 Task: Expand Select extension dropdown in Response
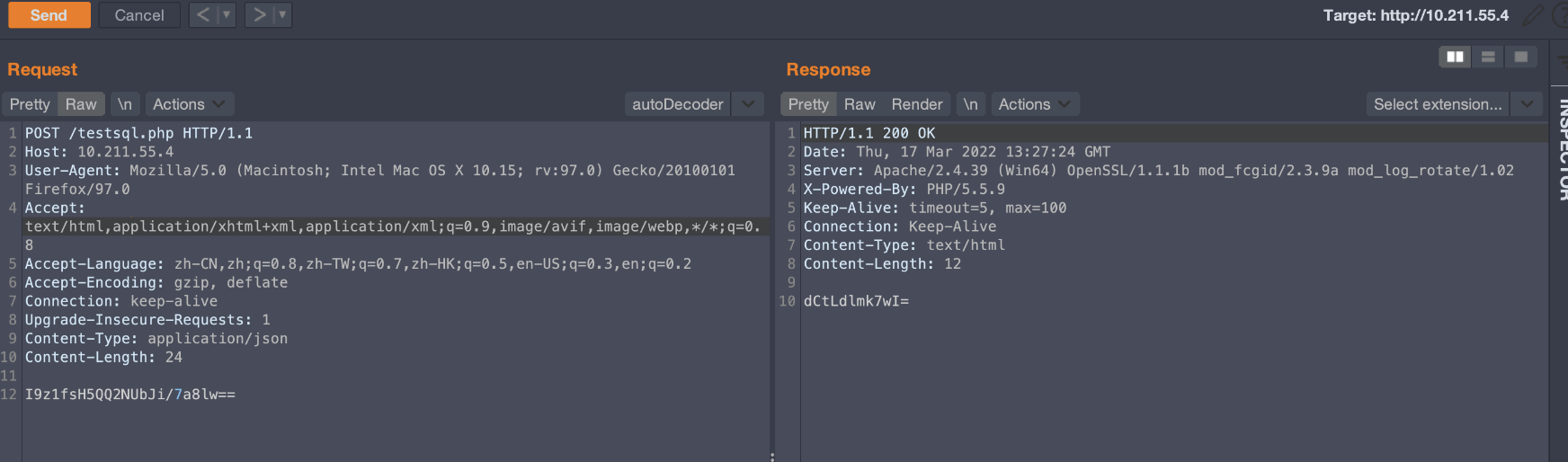tap(1527, 104)
